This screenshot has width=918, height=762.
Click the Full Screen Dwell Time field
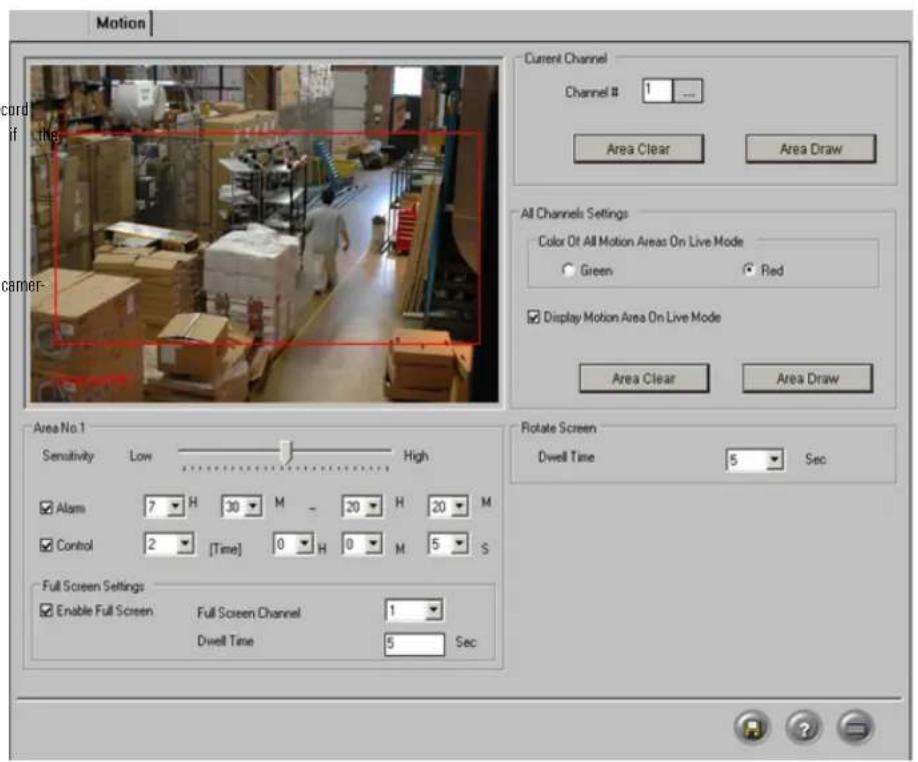pyautogui.click(x=414, y=644)
